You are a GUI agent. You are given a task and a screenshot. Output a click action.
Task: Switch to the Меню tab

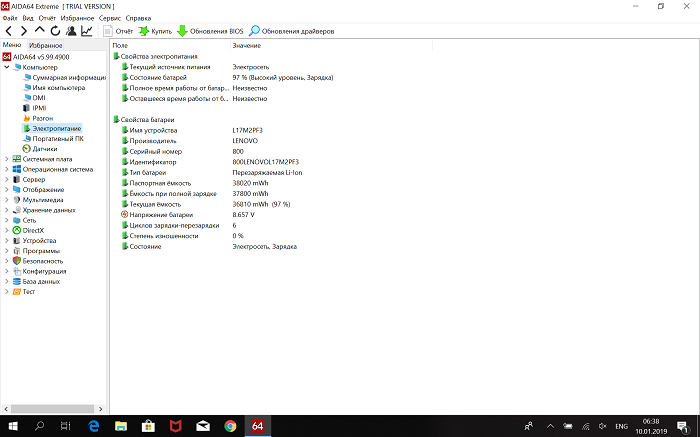click(x=12, y=45)
